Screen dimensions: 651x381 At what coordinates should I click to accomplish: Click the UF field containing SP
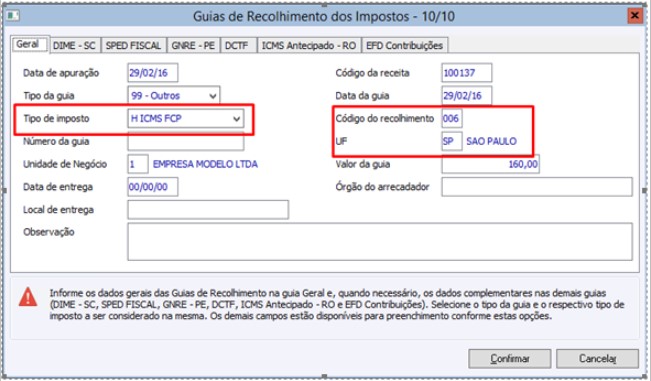tap(452, 142)
